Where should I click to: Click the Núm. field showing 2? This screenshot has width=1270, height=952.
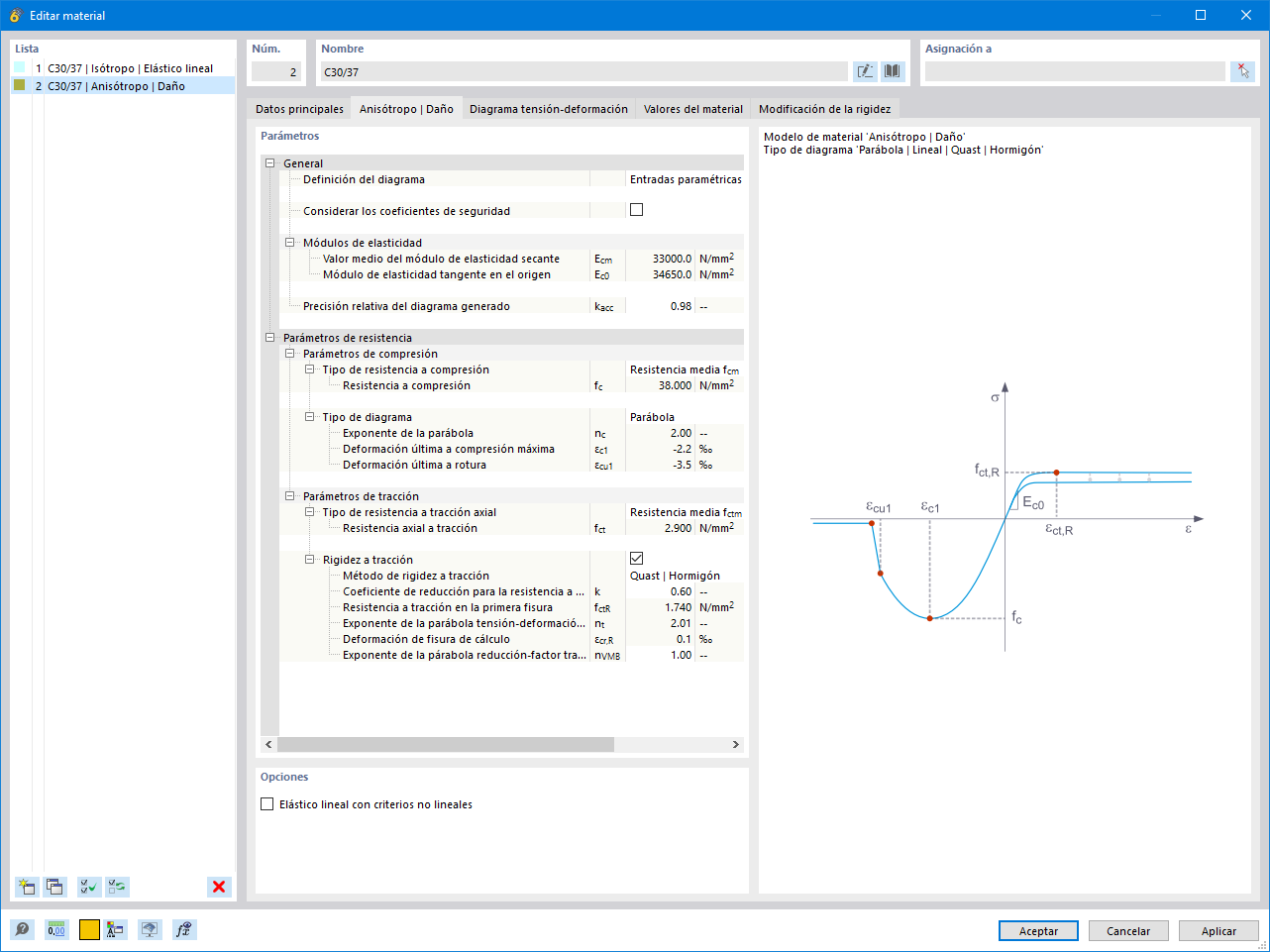point(275,71)
